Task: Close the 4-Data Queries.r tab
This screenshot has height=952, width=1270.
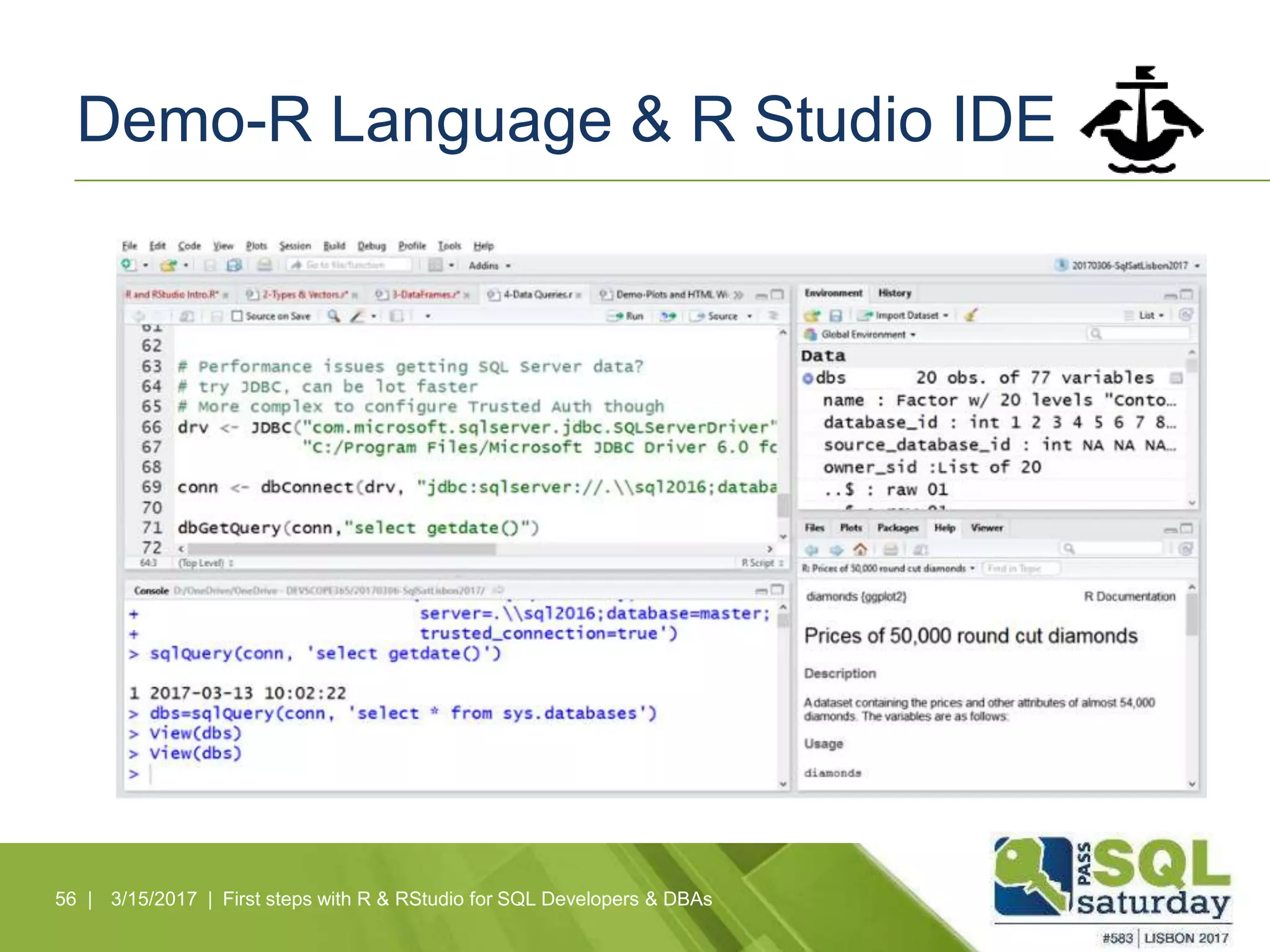Action: tap(579, 295)
